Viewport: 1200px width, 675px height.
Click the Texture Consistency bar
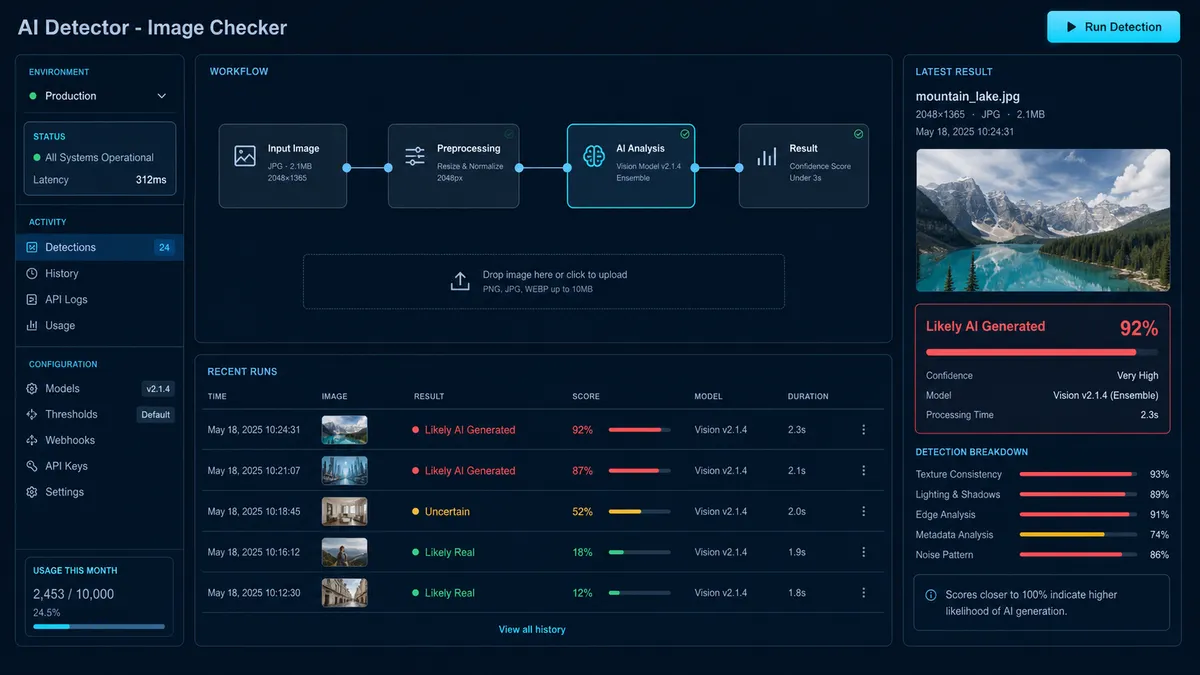[1078, 474]
